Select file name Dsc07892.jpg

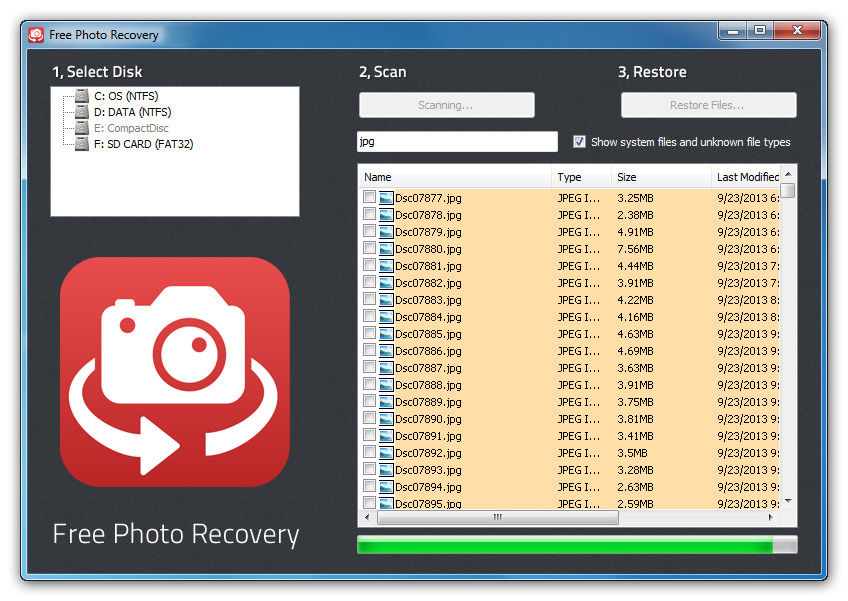[428, 453]
